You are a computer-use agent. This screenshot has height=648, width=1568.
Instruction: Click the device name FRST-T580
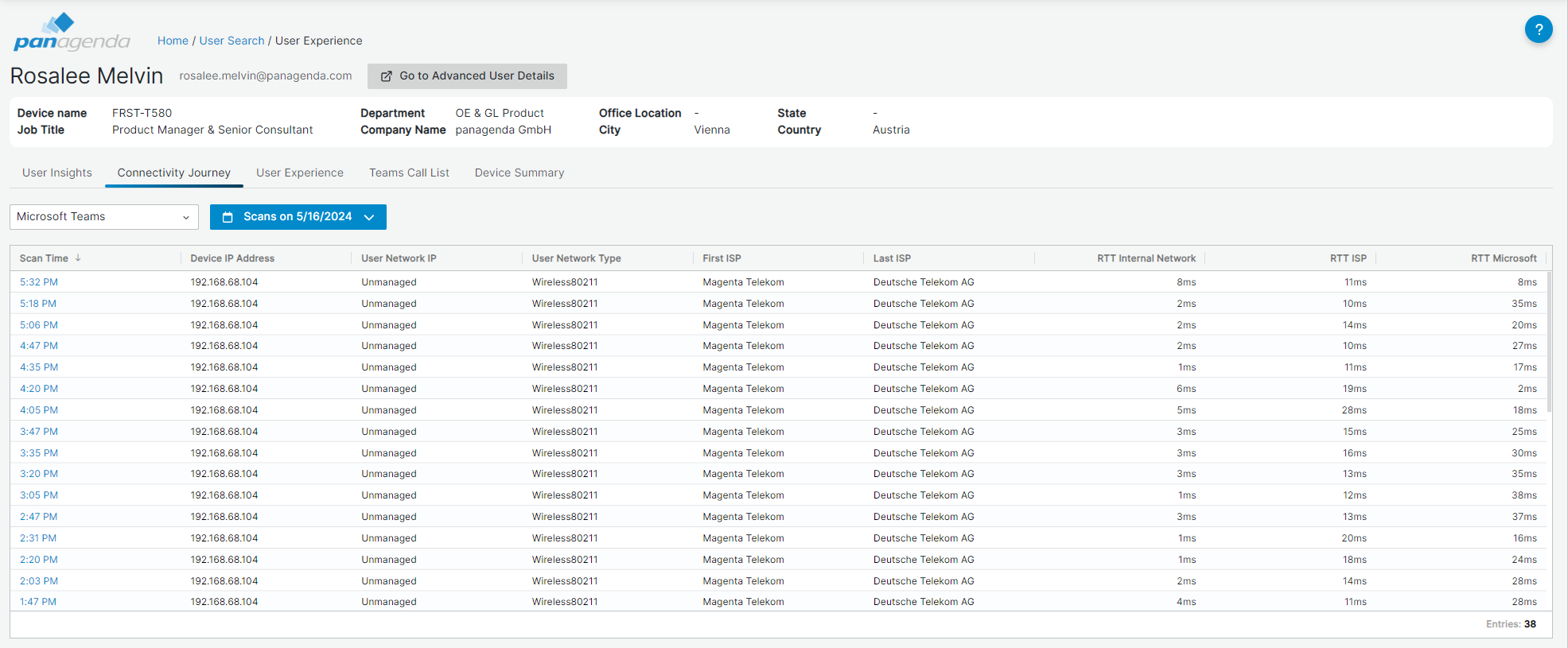pyautogui.click(x=142, y=113)
